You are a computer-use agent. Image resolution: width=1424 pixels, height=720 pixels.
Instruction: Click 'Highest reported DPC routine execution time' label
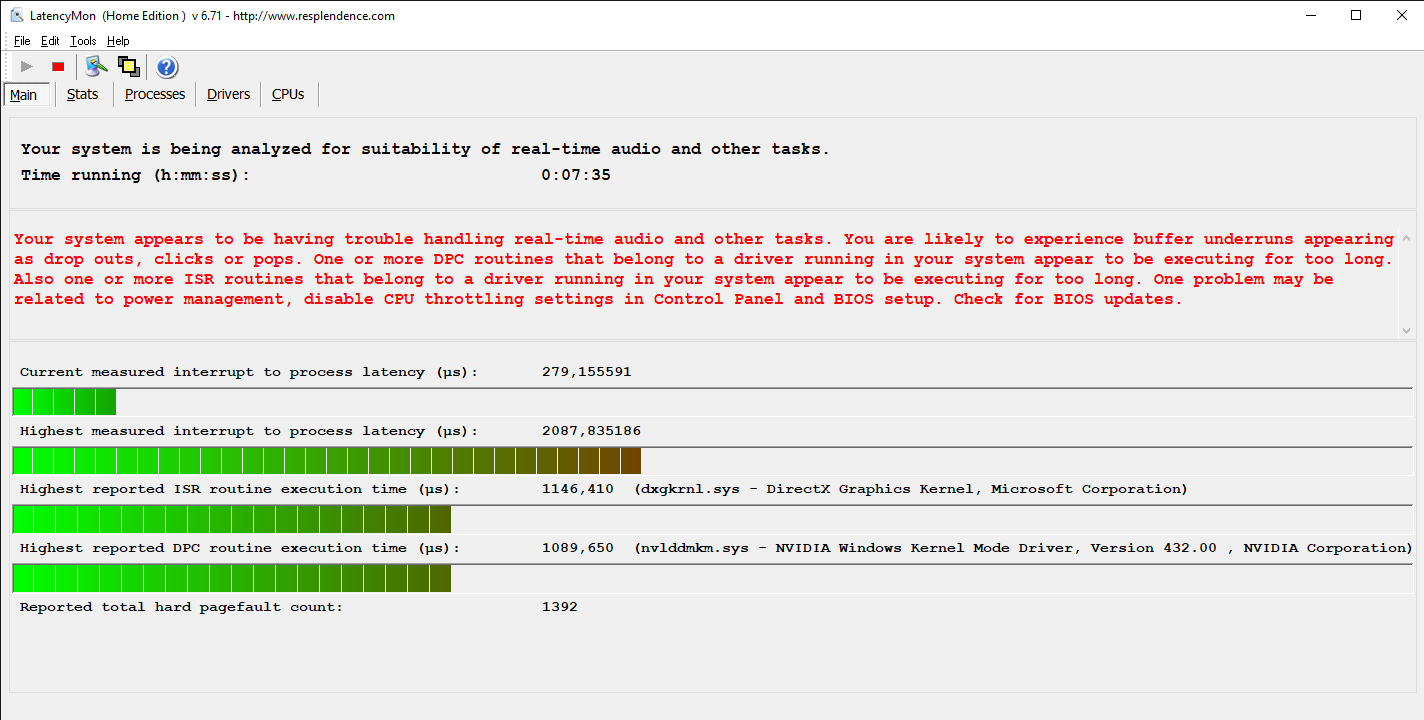[x=240, y=548]
